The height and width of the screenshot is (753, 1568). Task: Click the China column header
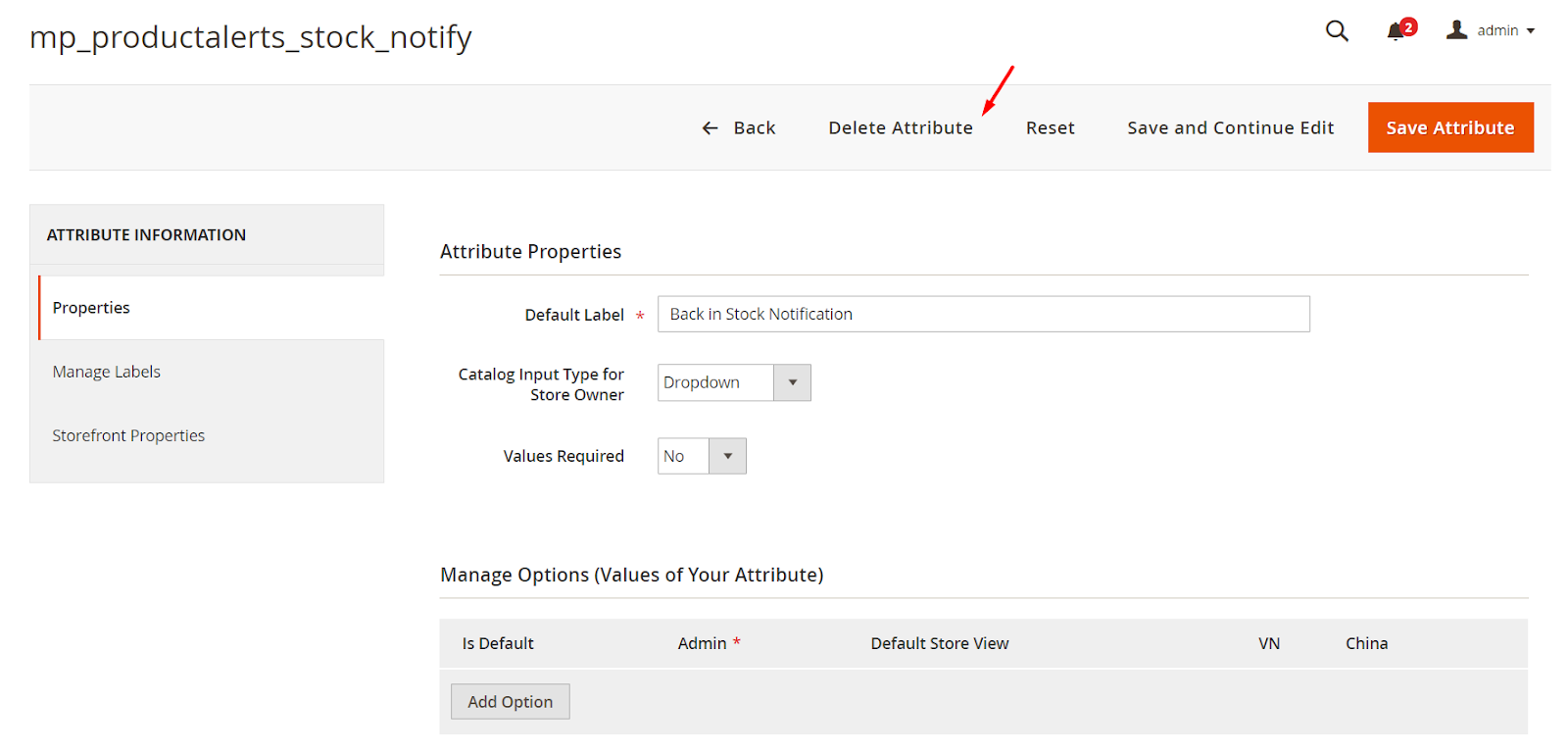pos(1366,644)
